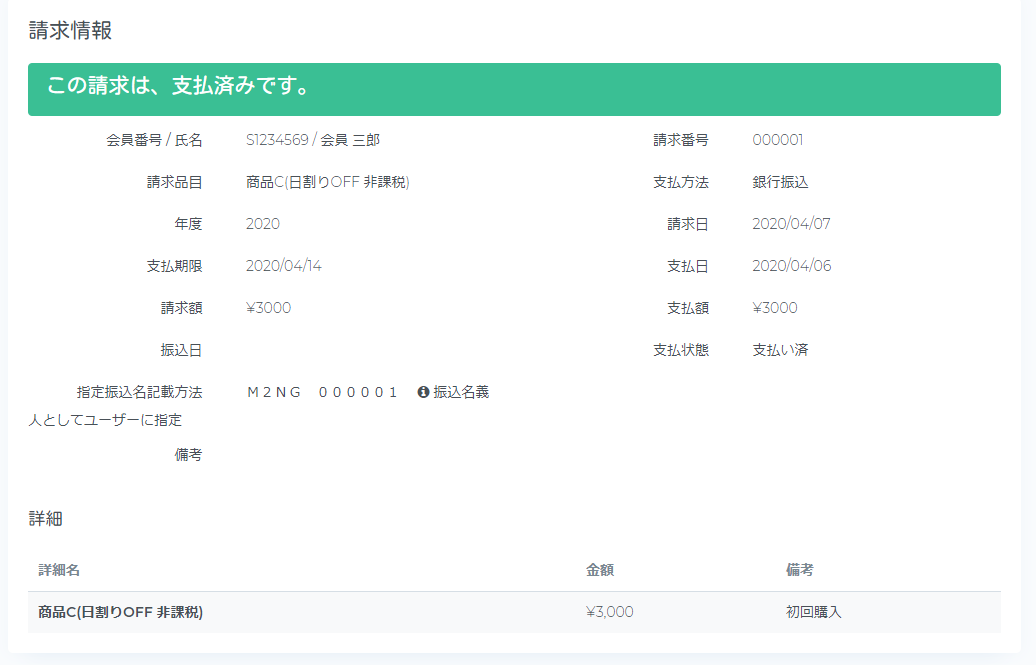Click the 振込名義 label text

[461, 392]
